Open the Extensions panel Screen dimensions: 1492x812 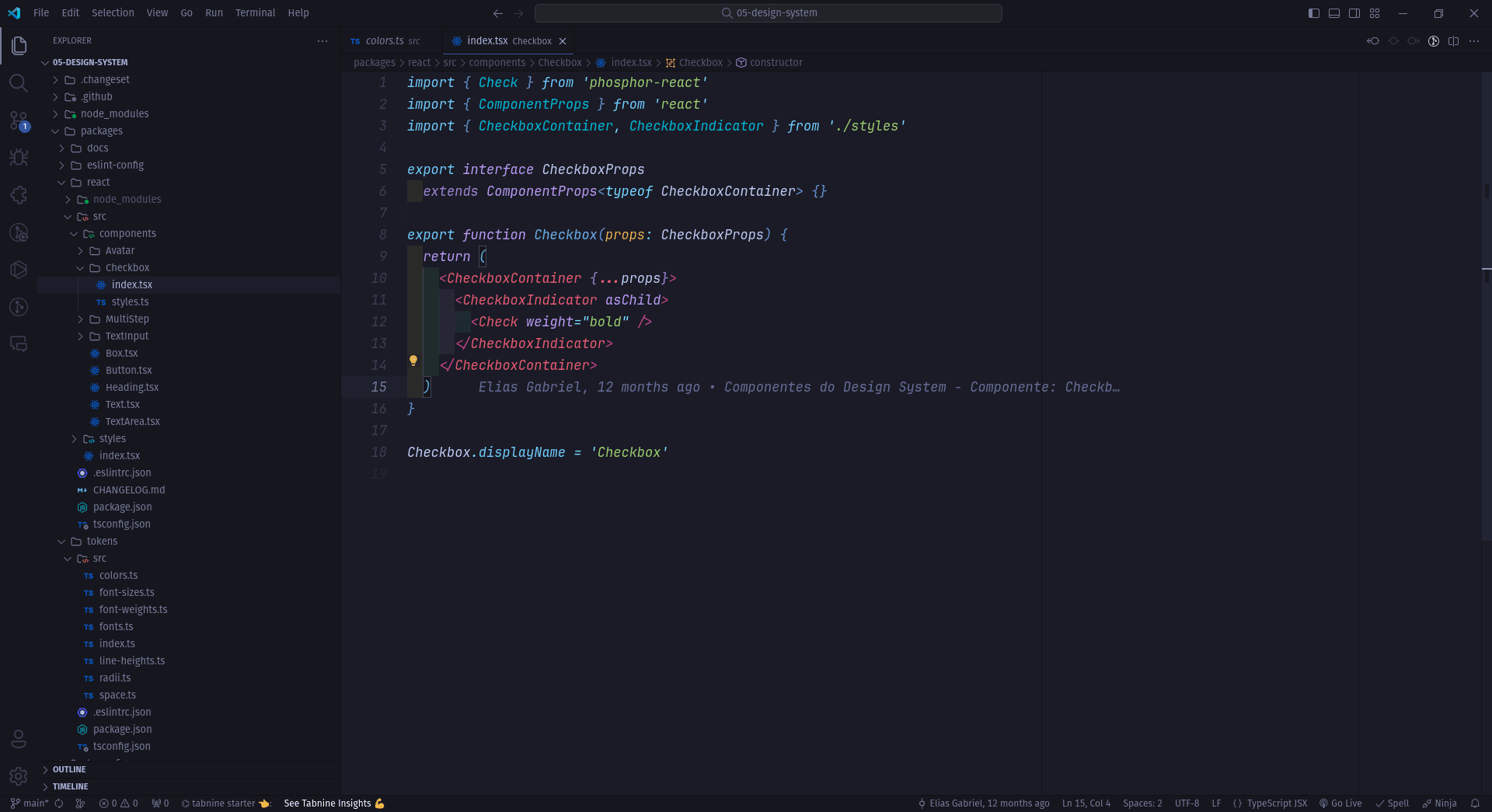click(x=19, y=195)
